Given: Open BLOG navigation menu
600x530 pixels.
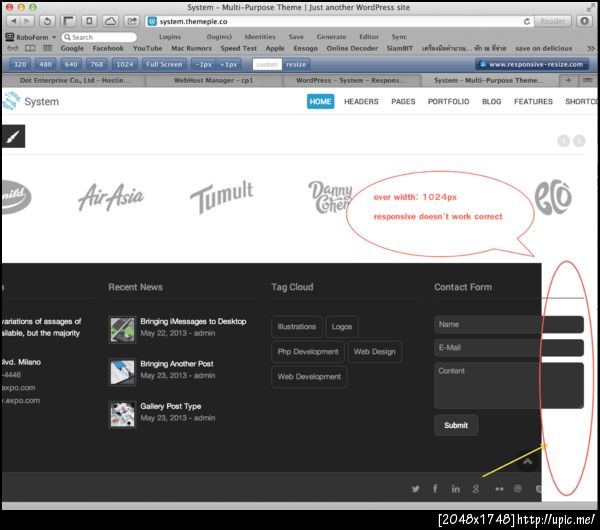Looking at the screenshot, I should (x=492, y=101).
